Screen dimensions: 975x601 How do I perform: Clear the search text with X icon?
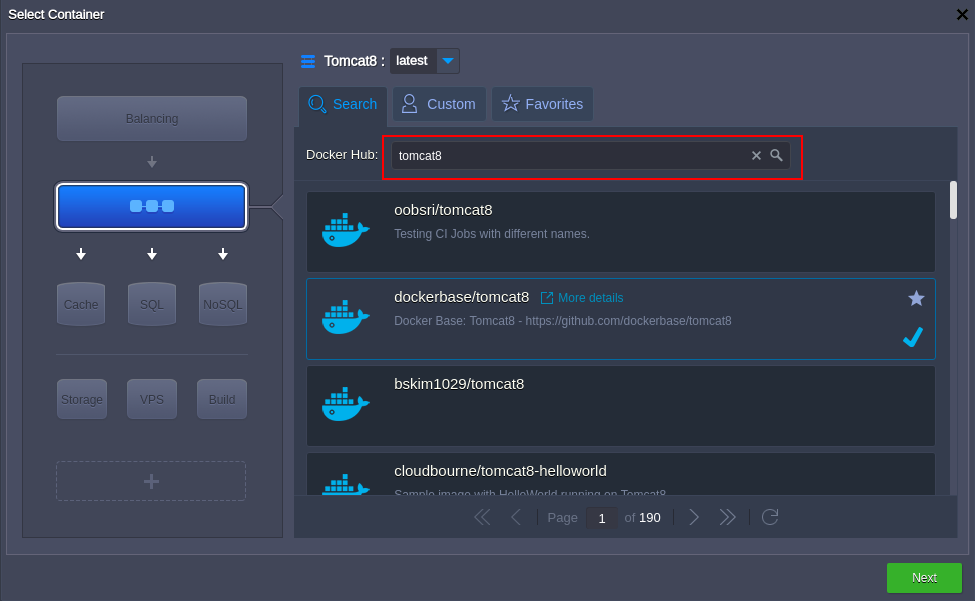click(756, 155)
